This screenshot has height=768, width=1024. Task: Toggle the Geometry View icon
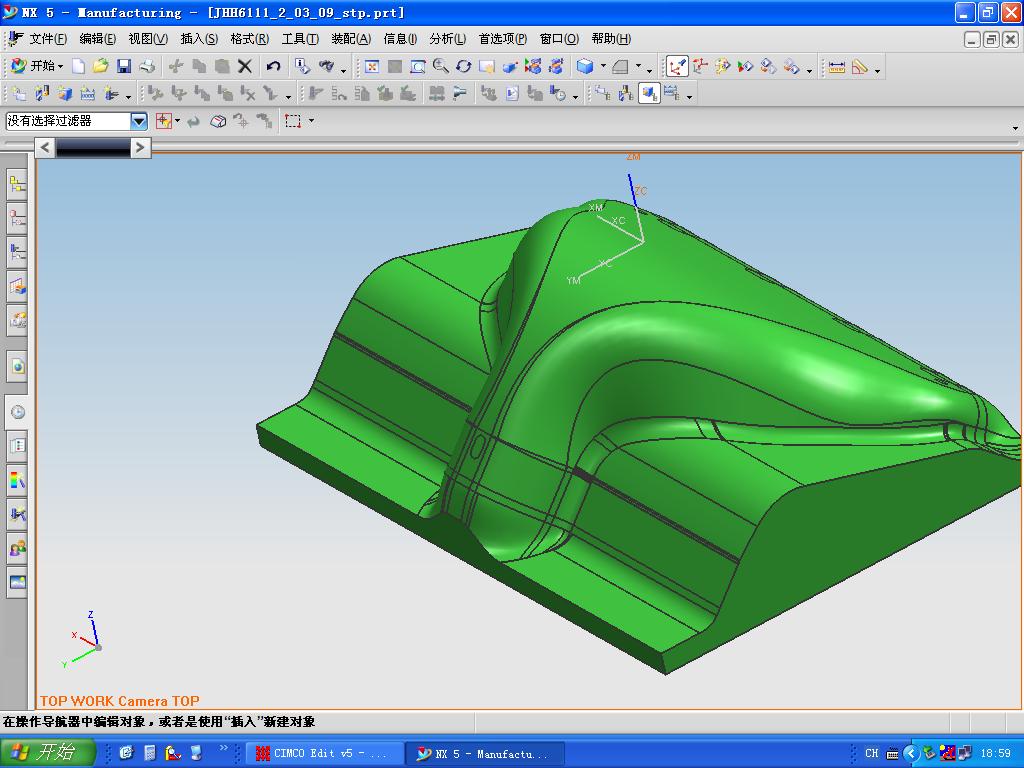[x=649, y=94]
